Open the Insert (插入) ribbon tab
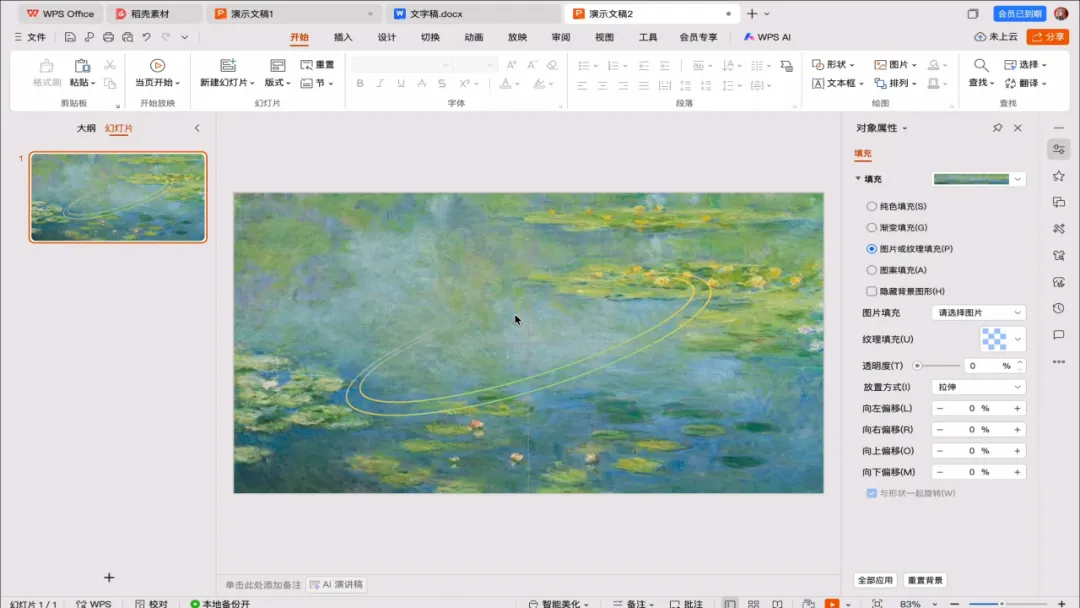Screen dimensions: 1080x608 point(343,37)
